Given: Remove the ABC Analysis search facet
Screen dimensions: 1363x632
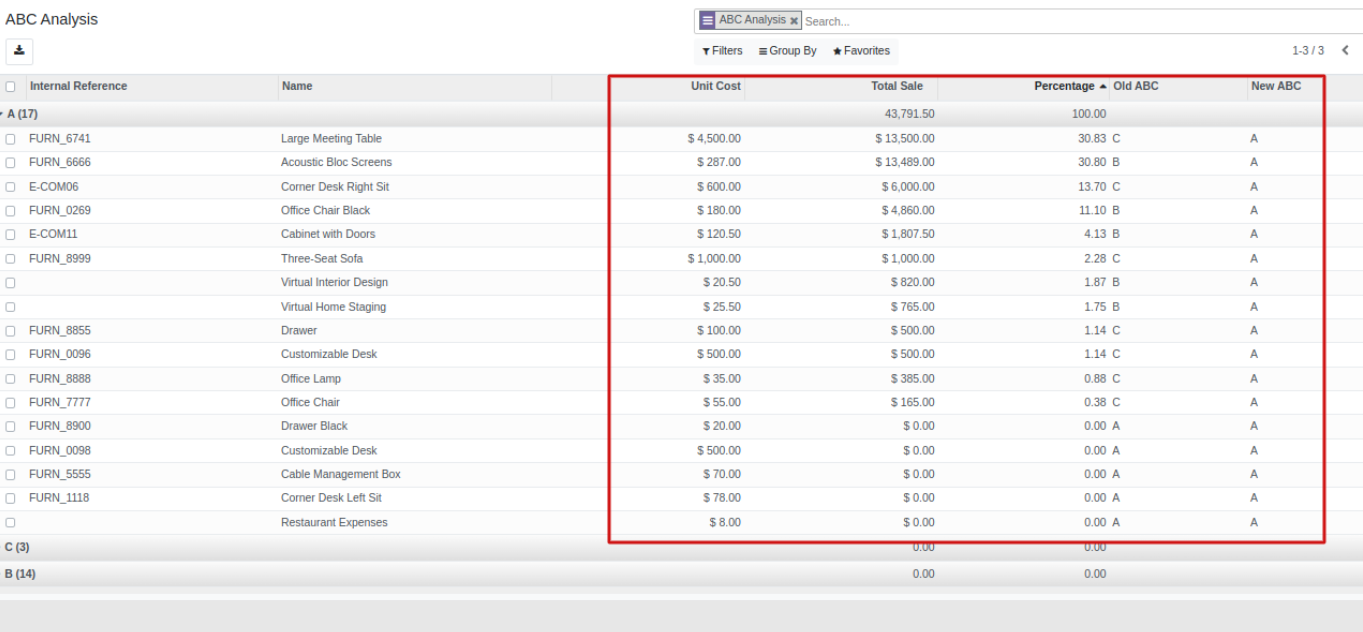Looking at the screenshot, I should 794,21.
